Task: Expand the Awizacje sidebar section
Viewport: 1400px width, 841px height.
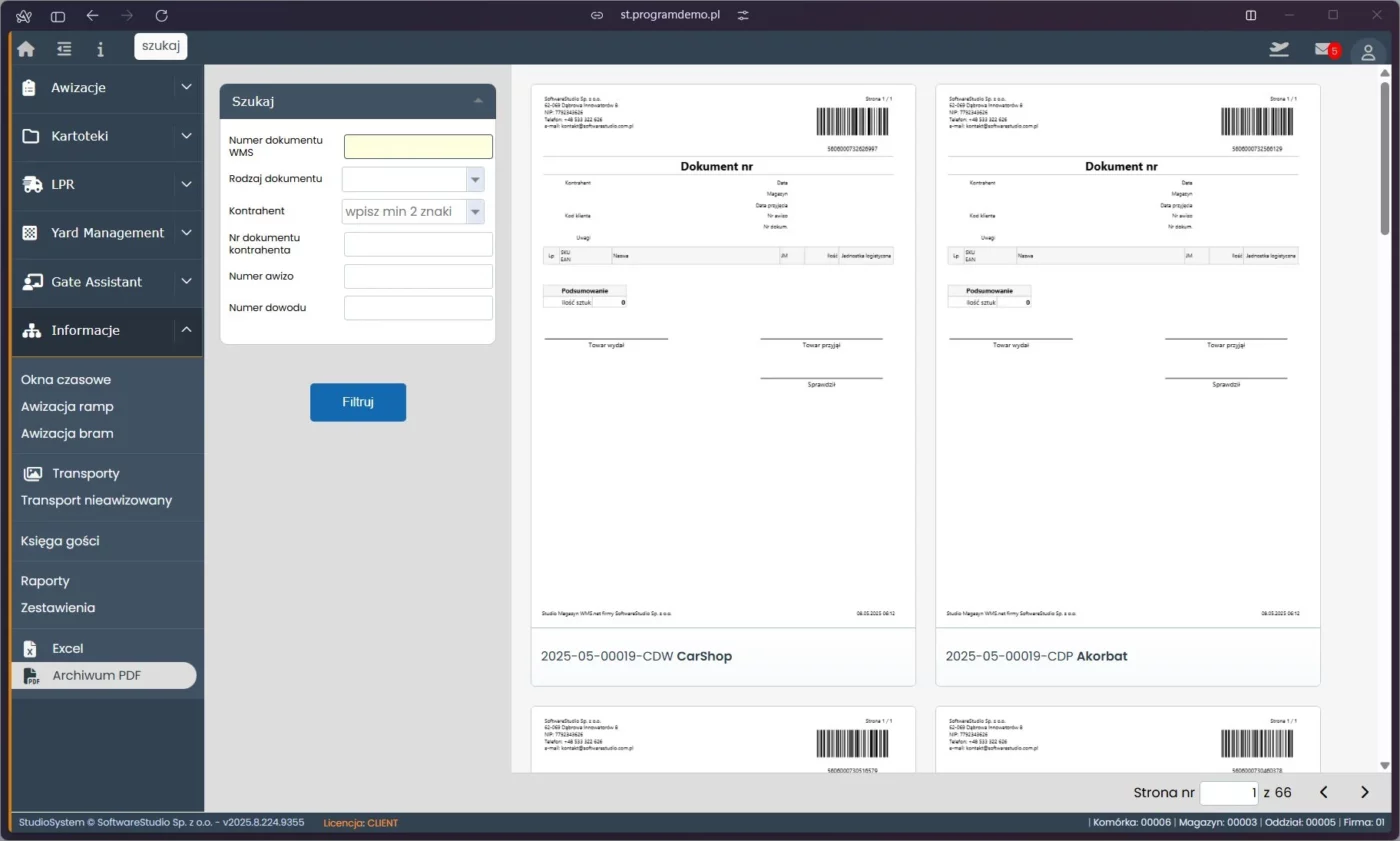Action: click(186, 87)
